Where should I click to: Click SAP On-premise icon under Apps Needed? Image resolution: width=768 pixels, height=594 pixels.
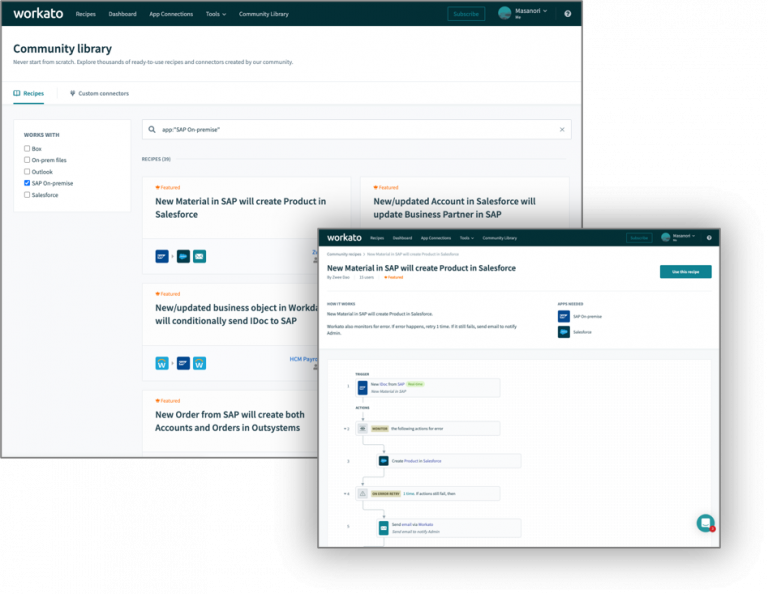[x=564, y=316]
